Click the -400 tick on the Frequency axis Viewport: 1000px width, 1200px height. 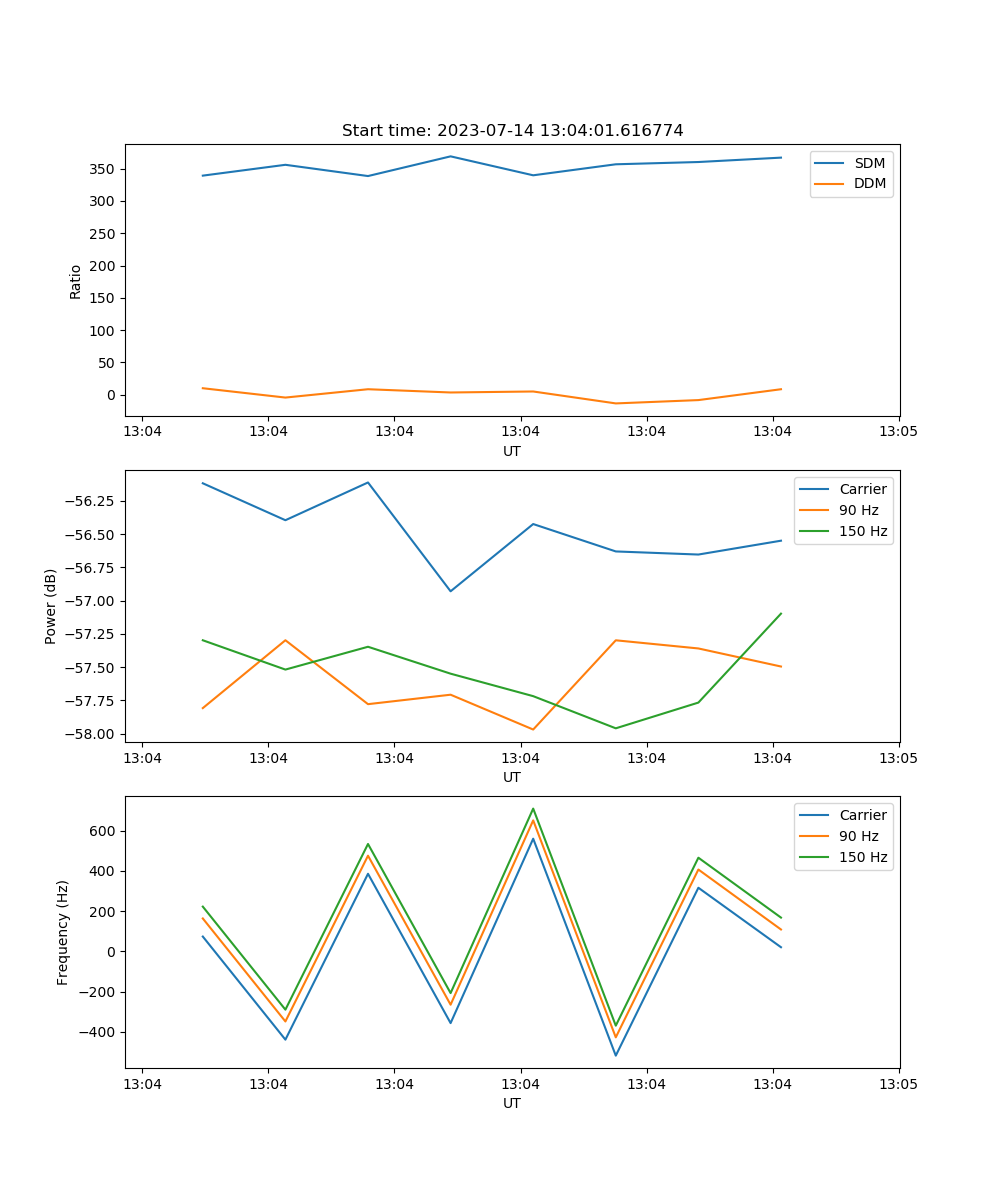click(99, 1032)
